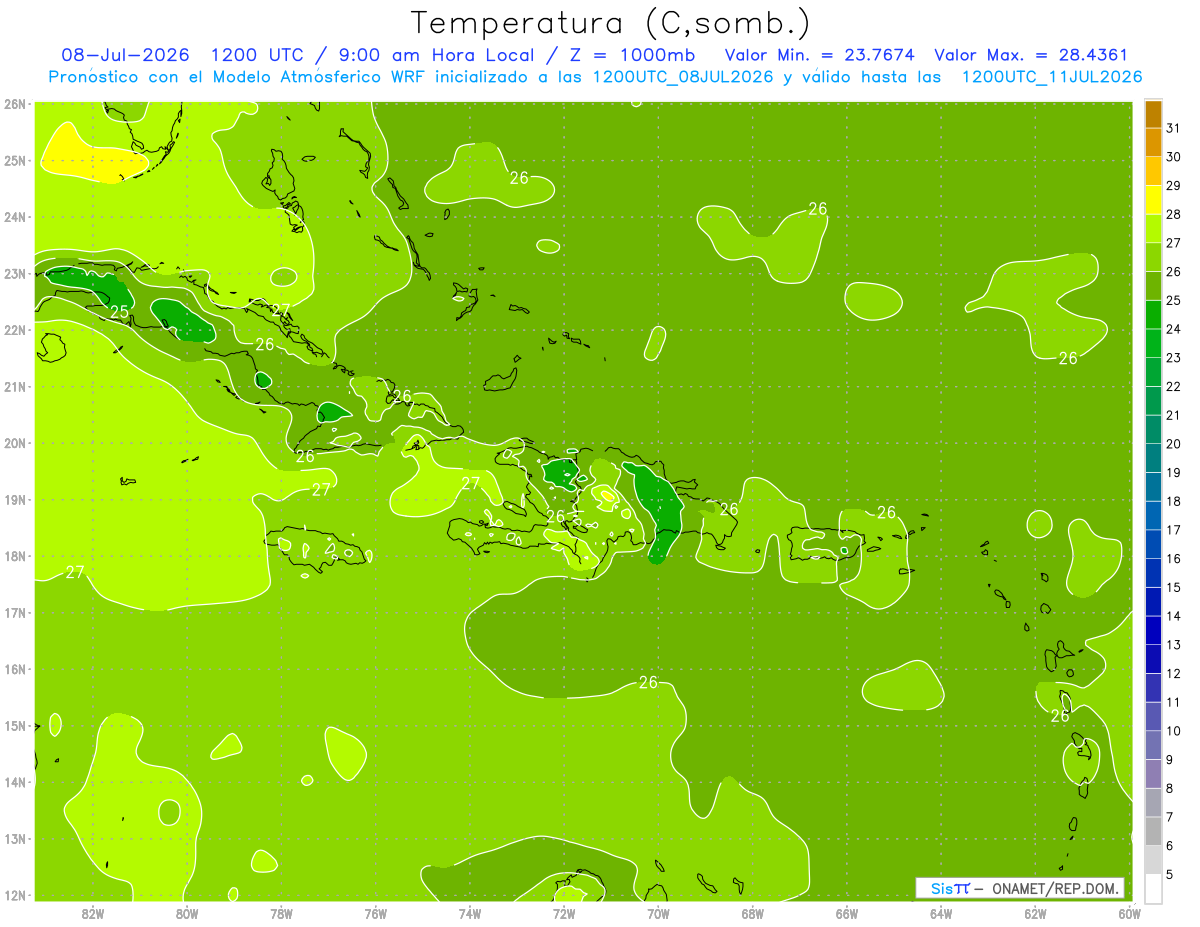
Task: Click "1200UTC_08JUL2026" initialization time text
Action: coord(683,77)
